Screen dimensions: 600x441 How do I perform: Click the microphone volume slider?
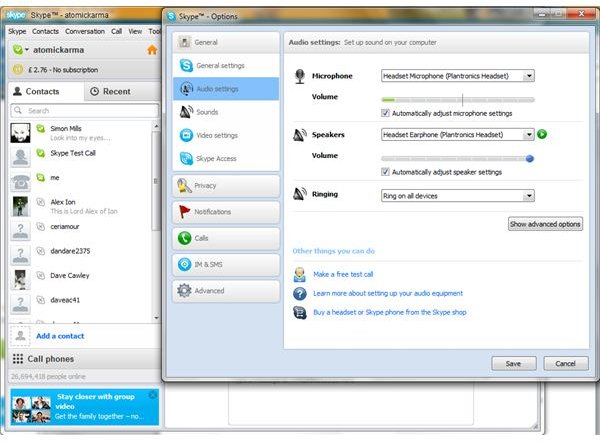458,100
